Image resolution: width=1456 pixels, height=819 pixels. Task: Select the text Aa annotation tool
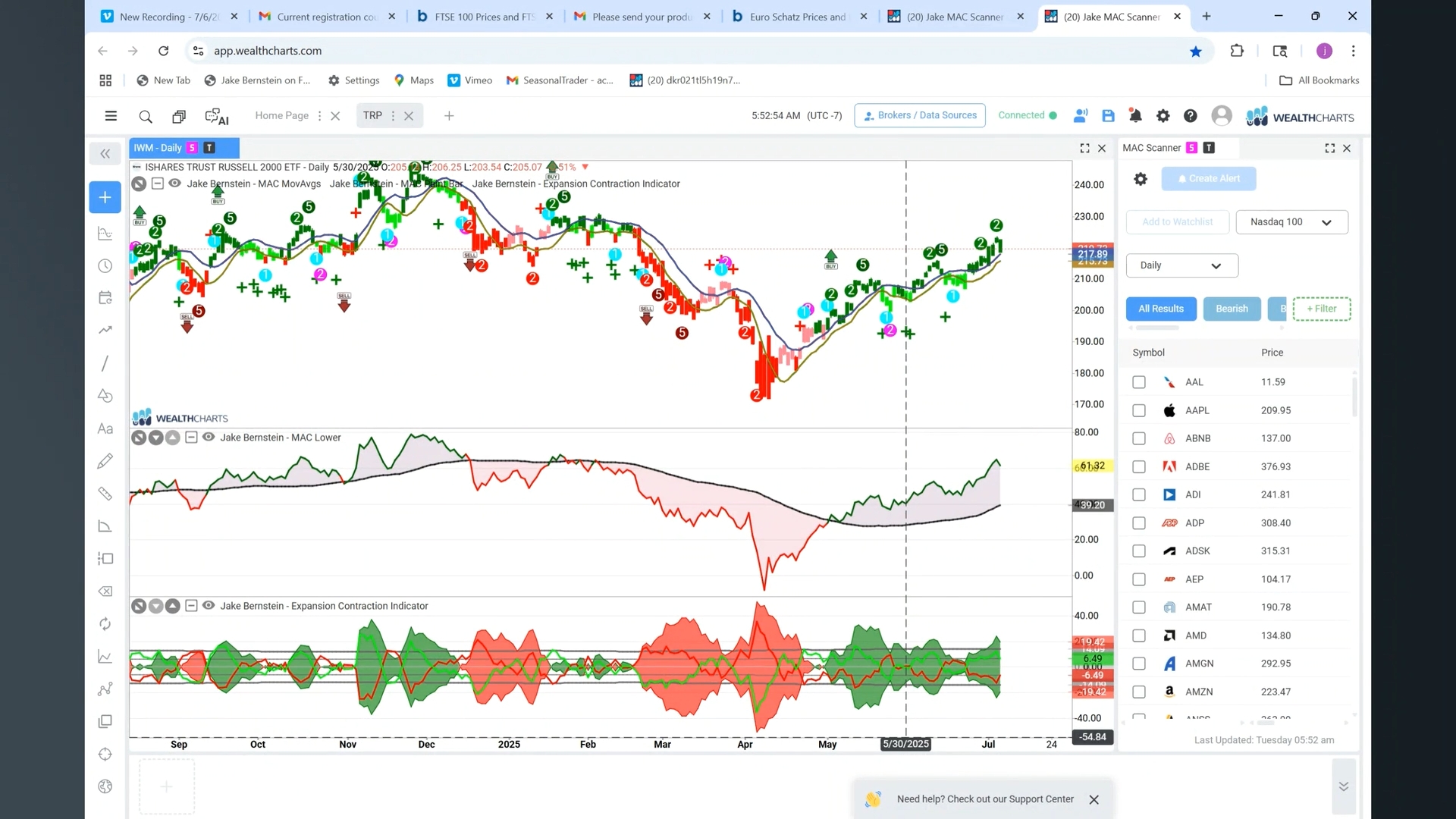105,428
